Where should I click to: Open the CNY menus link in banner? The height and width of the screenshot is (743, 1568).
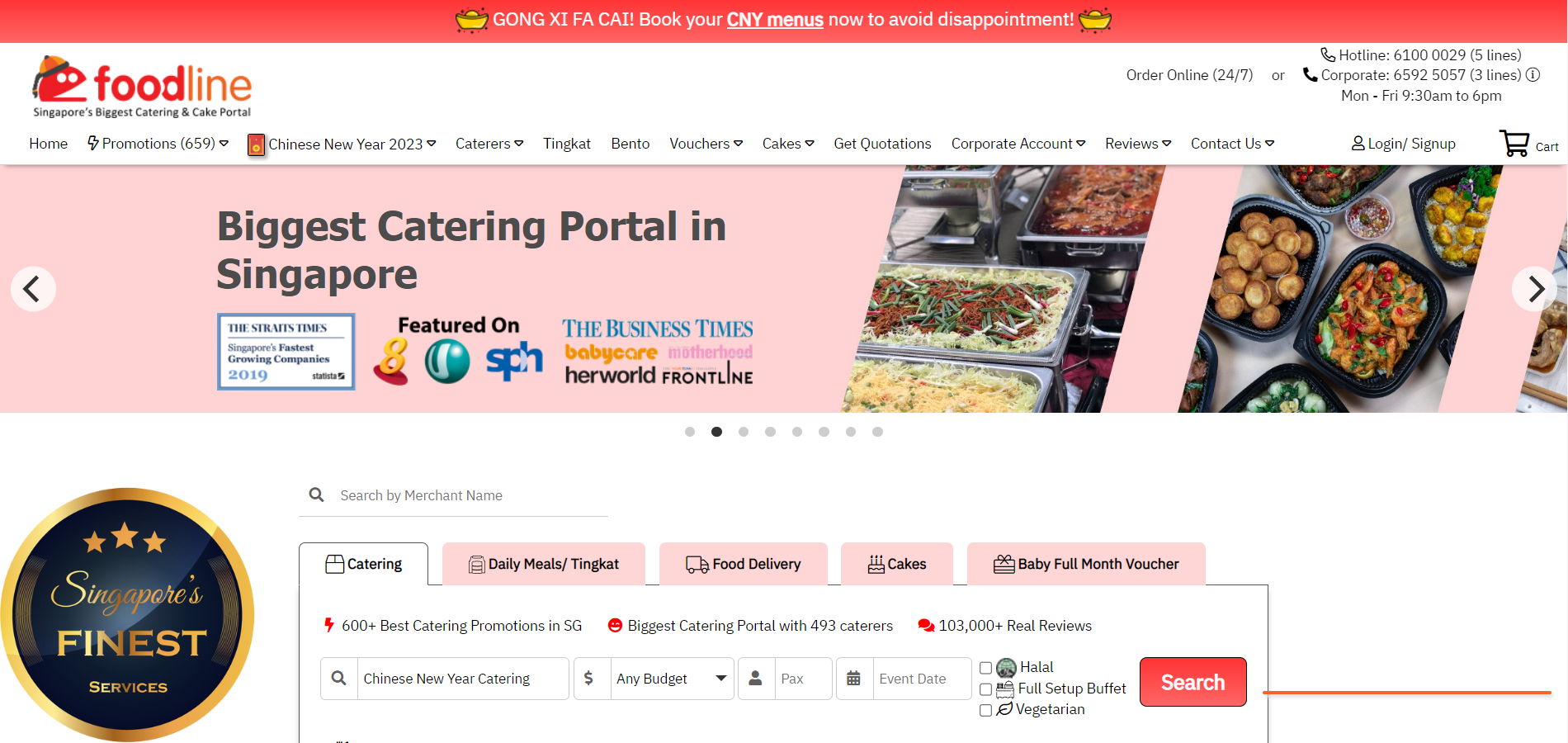775,20
